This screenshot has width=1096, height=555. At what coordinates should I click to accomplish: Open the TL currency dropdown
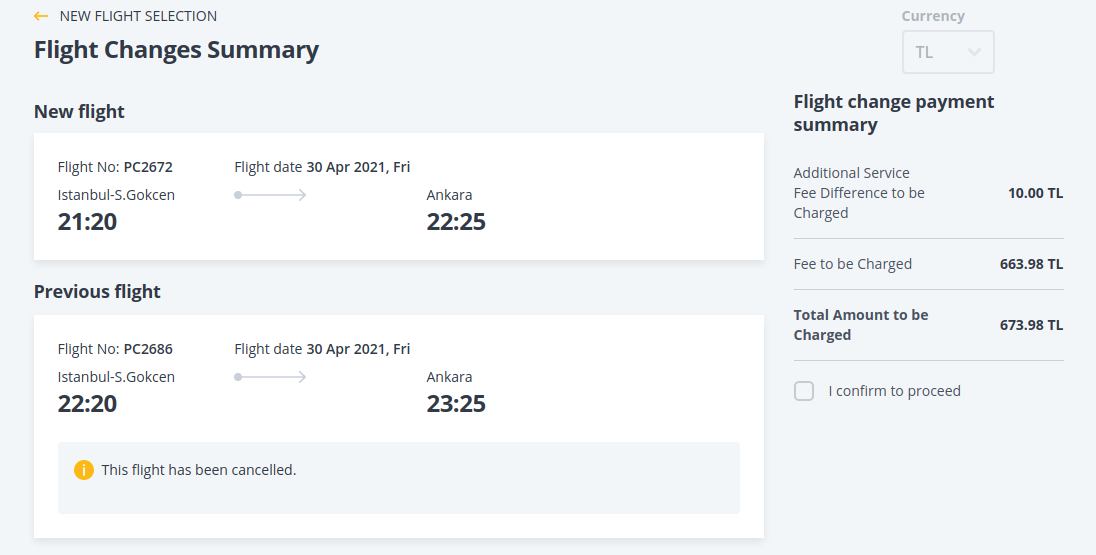(x=947, y=52)
